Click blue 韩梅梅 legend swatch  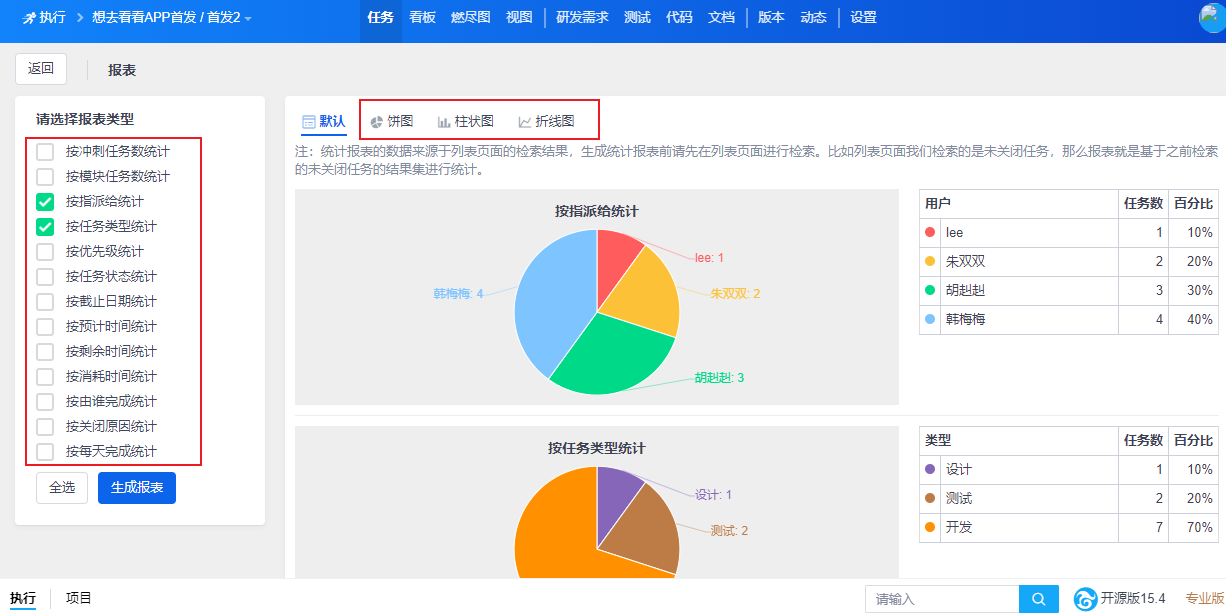(930, 319)
